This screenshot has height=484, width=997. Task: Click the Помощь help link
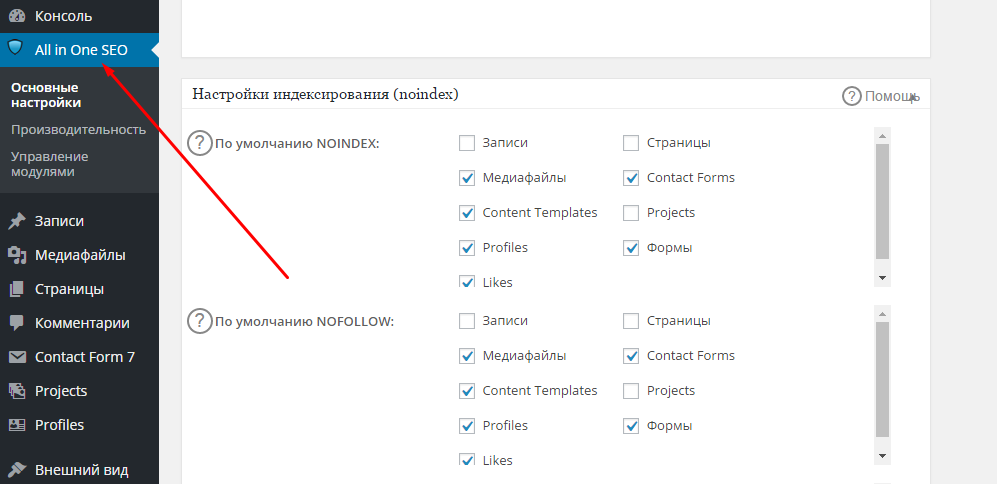878,96
